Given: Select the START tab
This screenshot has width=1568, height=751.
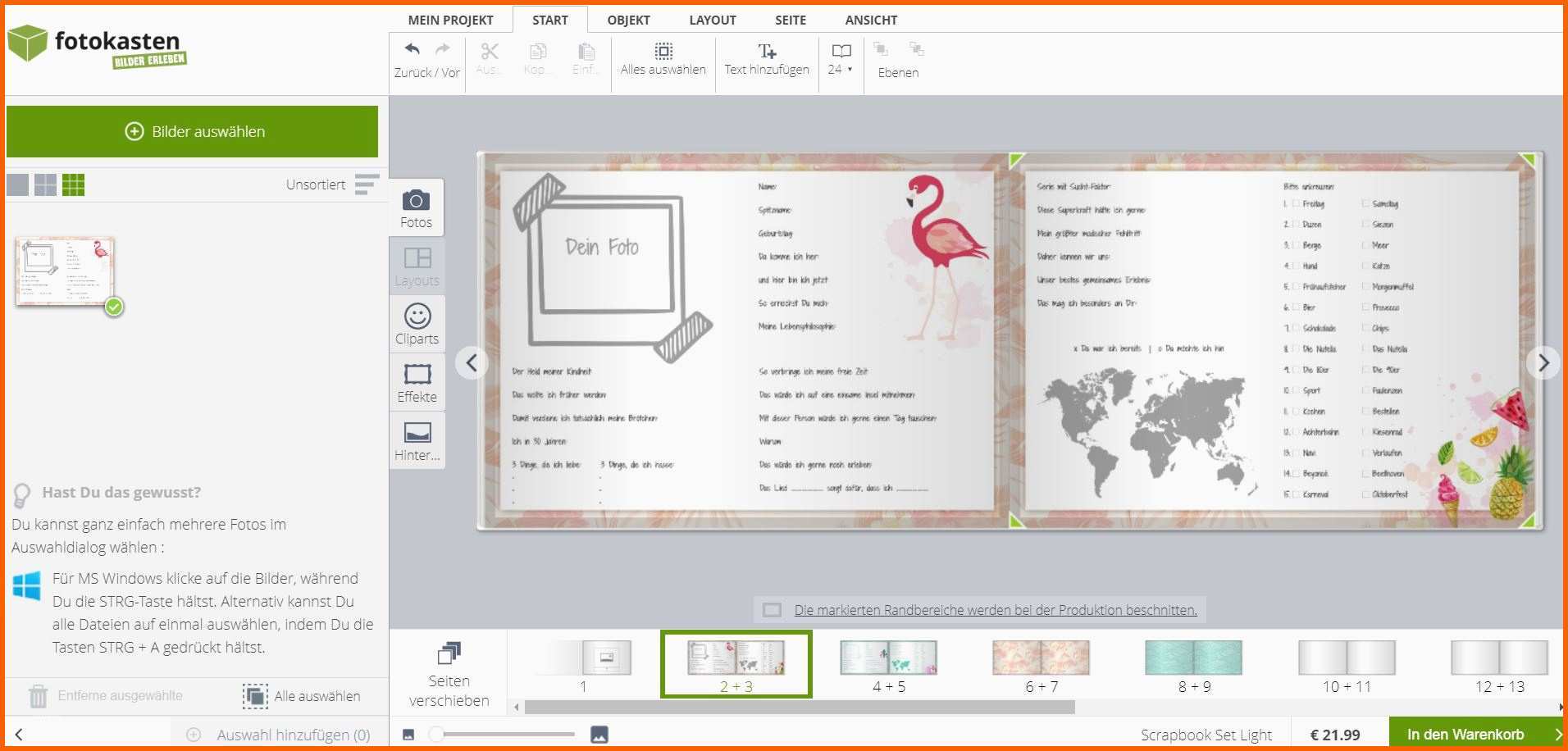Looking at the screenshot, I should [x=549, y=20].
